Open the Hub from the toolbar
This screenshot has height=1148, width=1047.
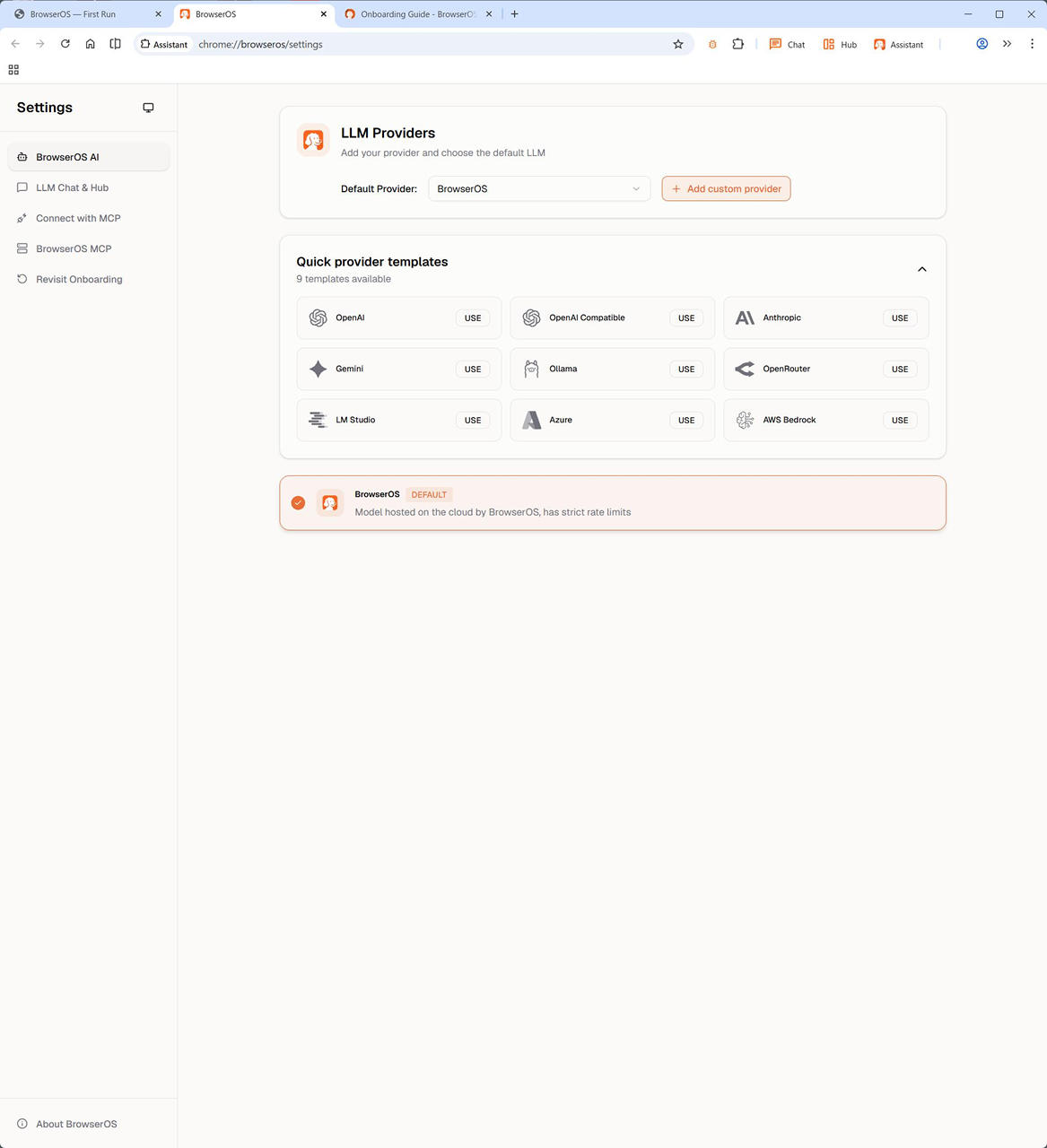point(840,44)
